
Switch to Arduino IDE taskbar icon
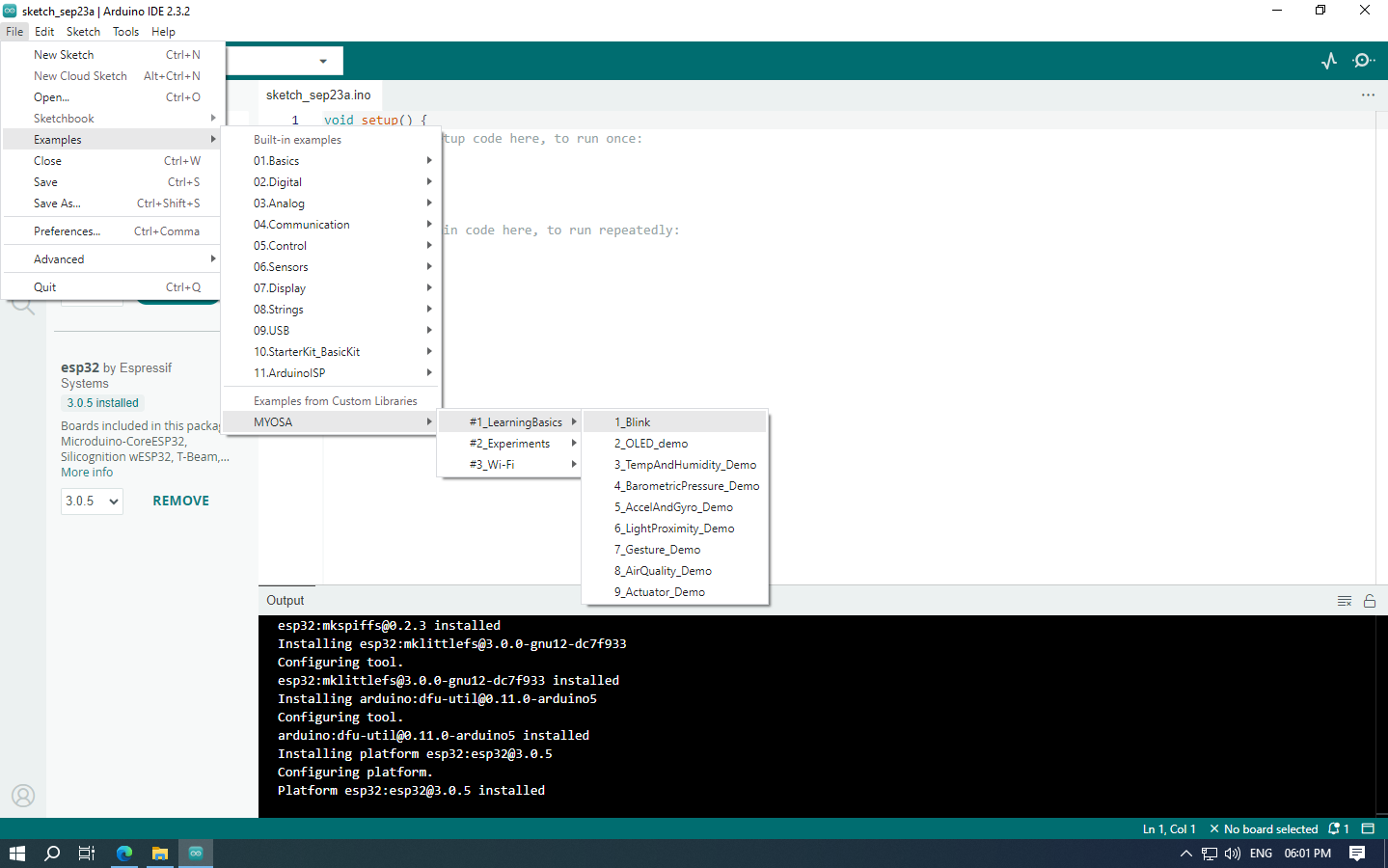(196, 854)
